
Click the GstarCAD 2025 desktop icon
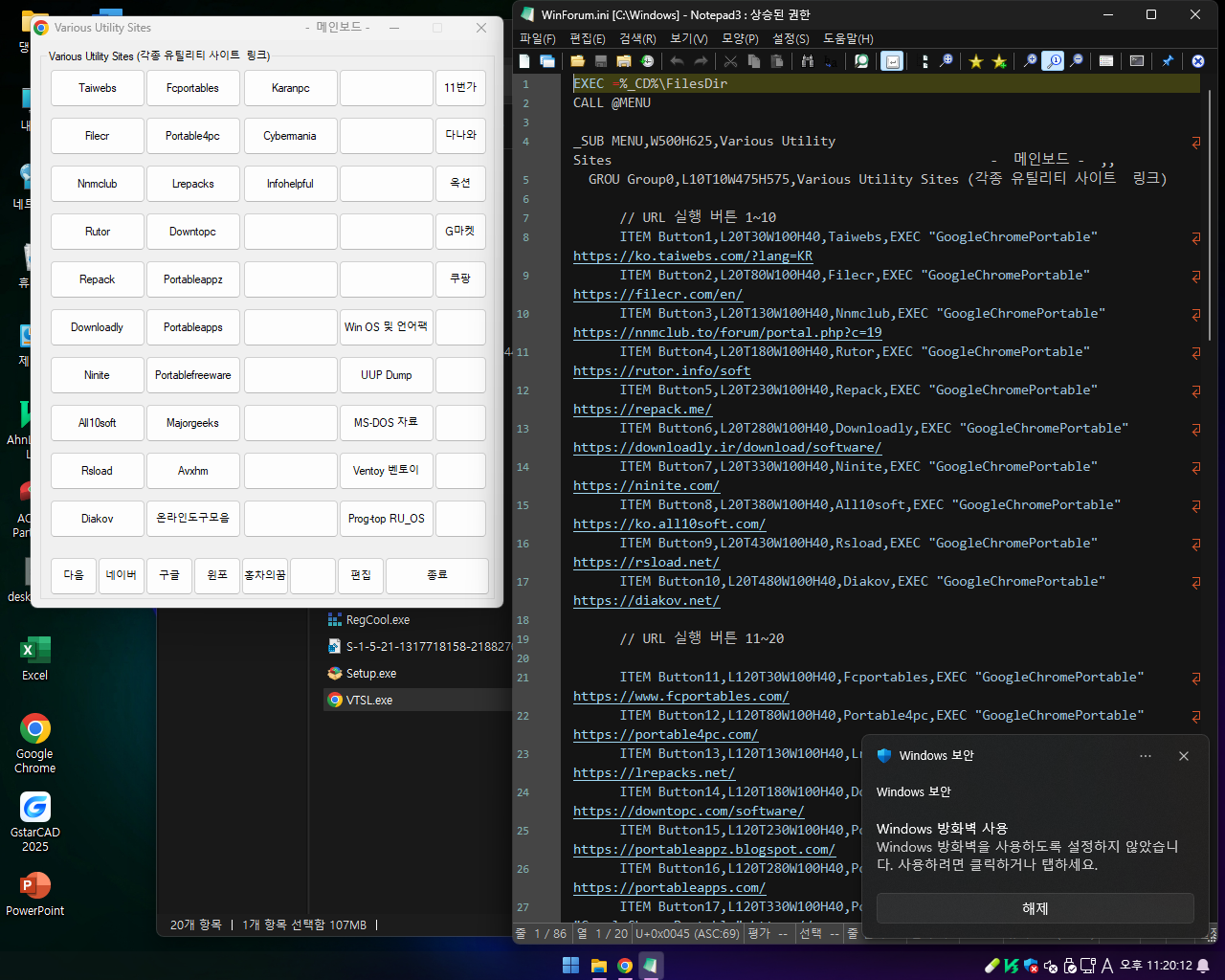point(35,823)
